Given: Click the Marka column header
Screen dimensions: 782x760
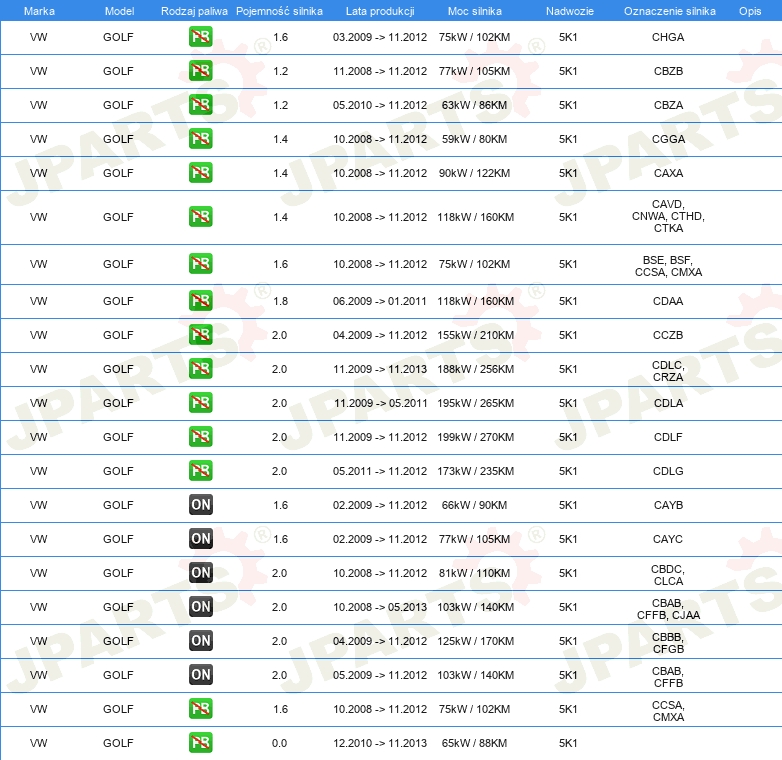Looking at the screenshot, I should pyautogui.click(x=39, y=11).
